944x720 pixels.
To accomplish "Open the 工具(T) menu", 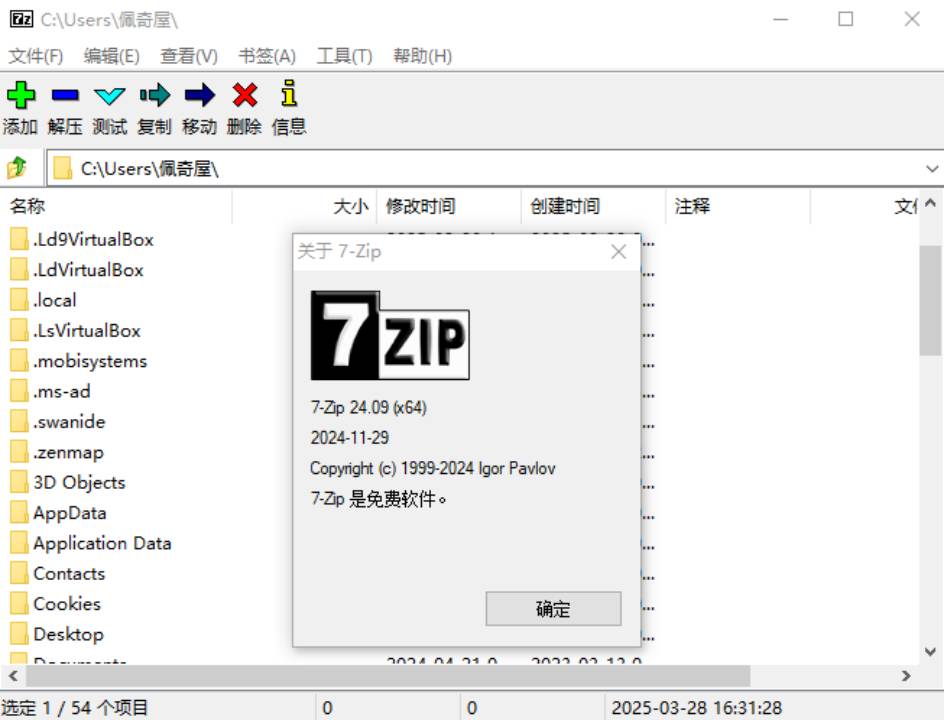I will pyautogui.click(x=344, y=56).
